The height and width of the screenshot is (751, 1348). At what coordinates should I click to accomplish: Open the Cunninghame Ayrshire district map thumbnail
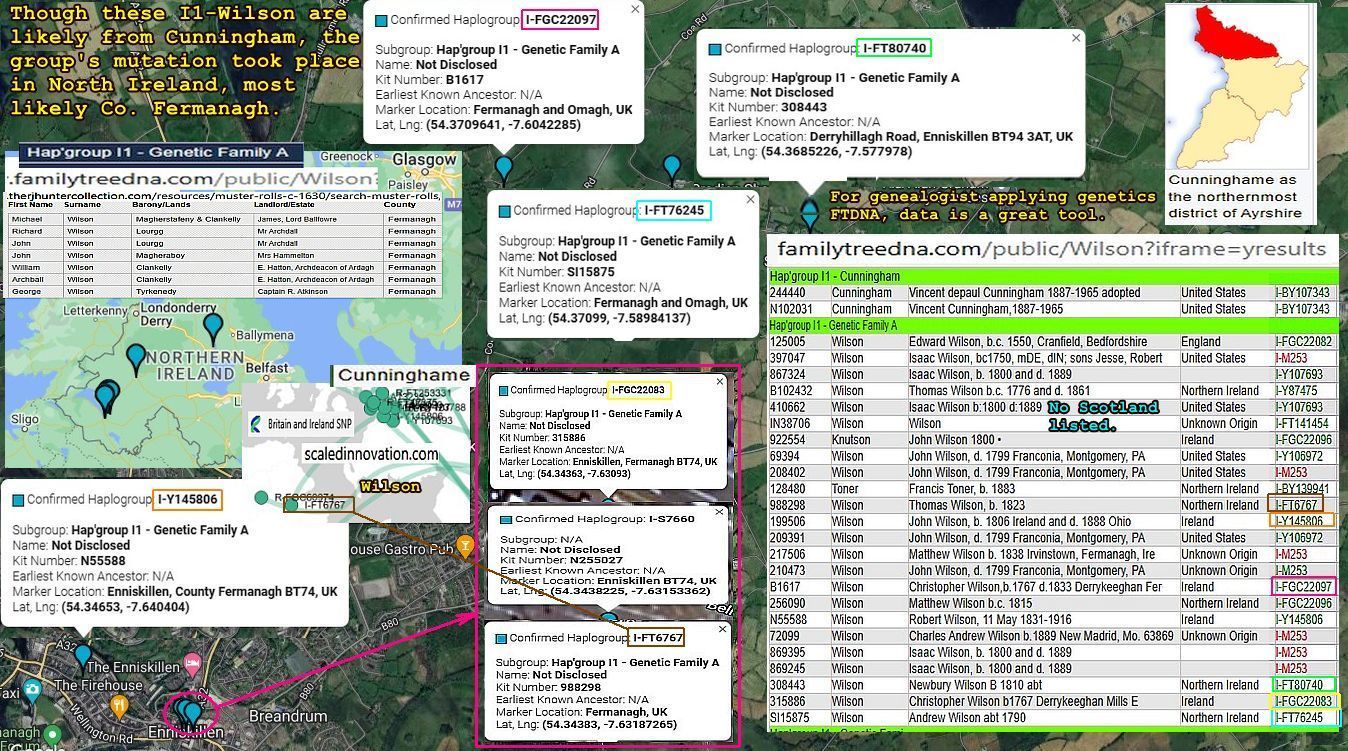(x=1240, y=87)
